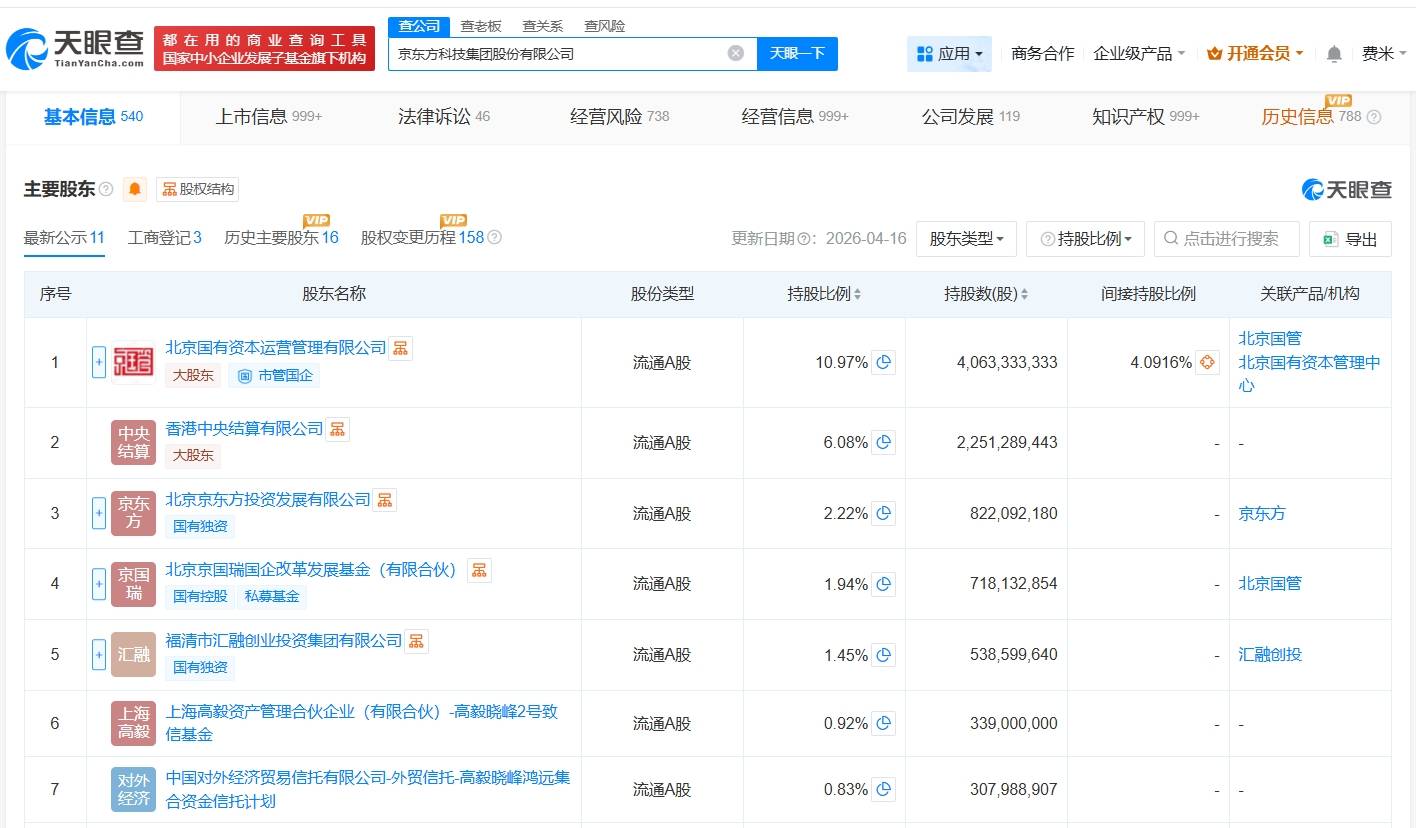This screenshot has height=828, width=1416.
Task: Open the notification bell in top header
Action: click(1334, 54)
